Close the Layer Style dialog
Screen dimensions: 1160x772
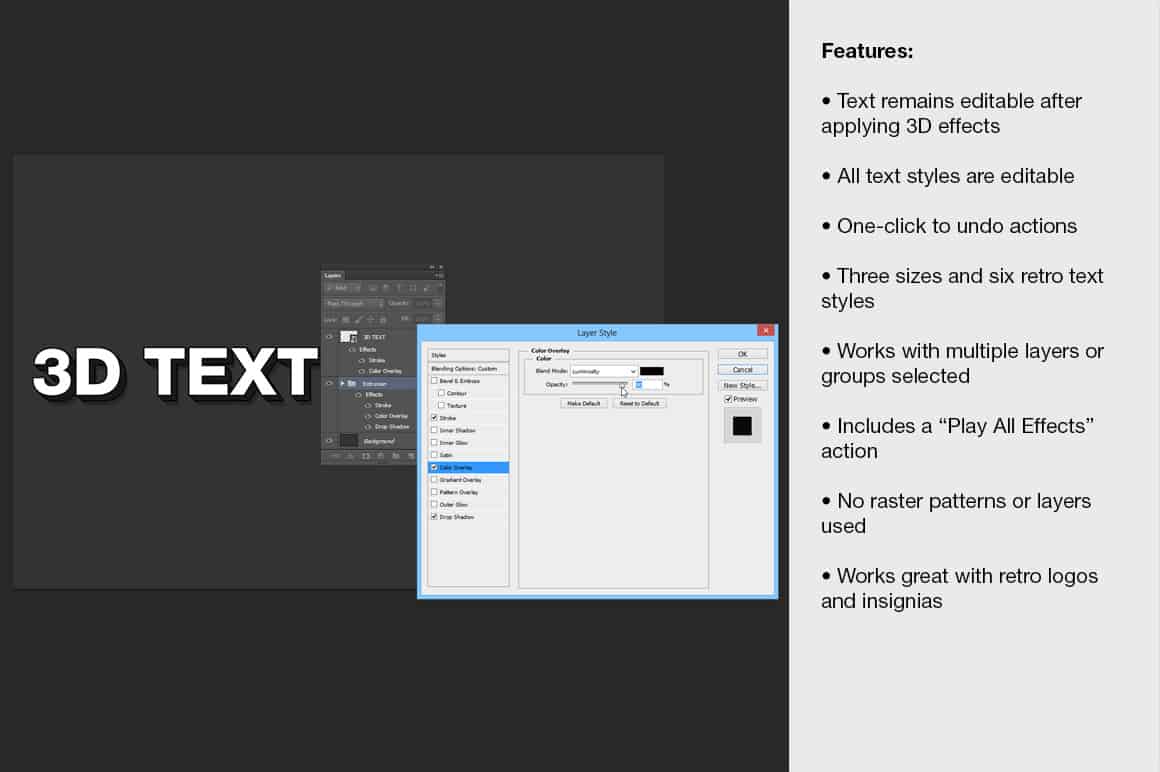click(766, 331)
